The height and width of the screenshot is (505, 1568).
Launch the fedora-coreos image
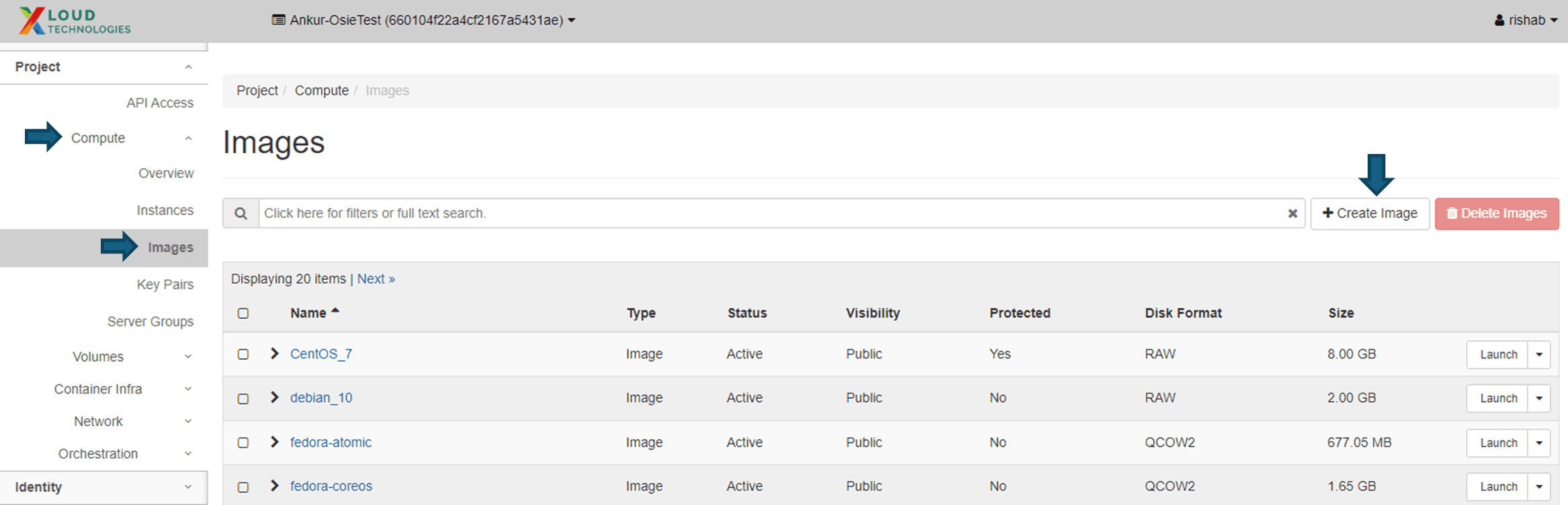tap(1498, 486)
